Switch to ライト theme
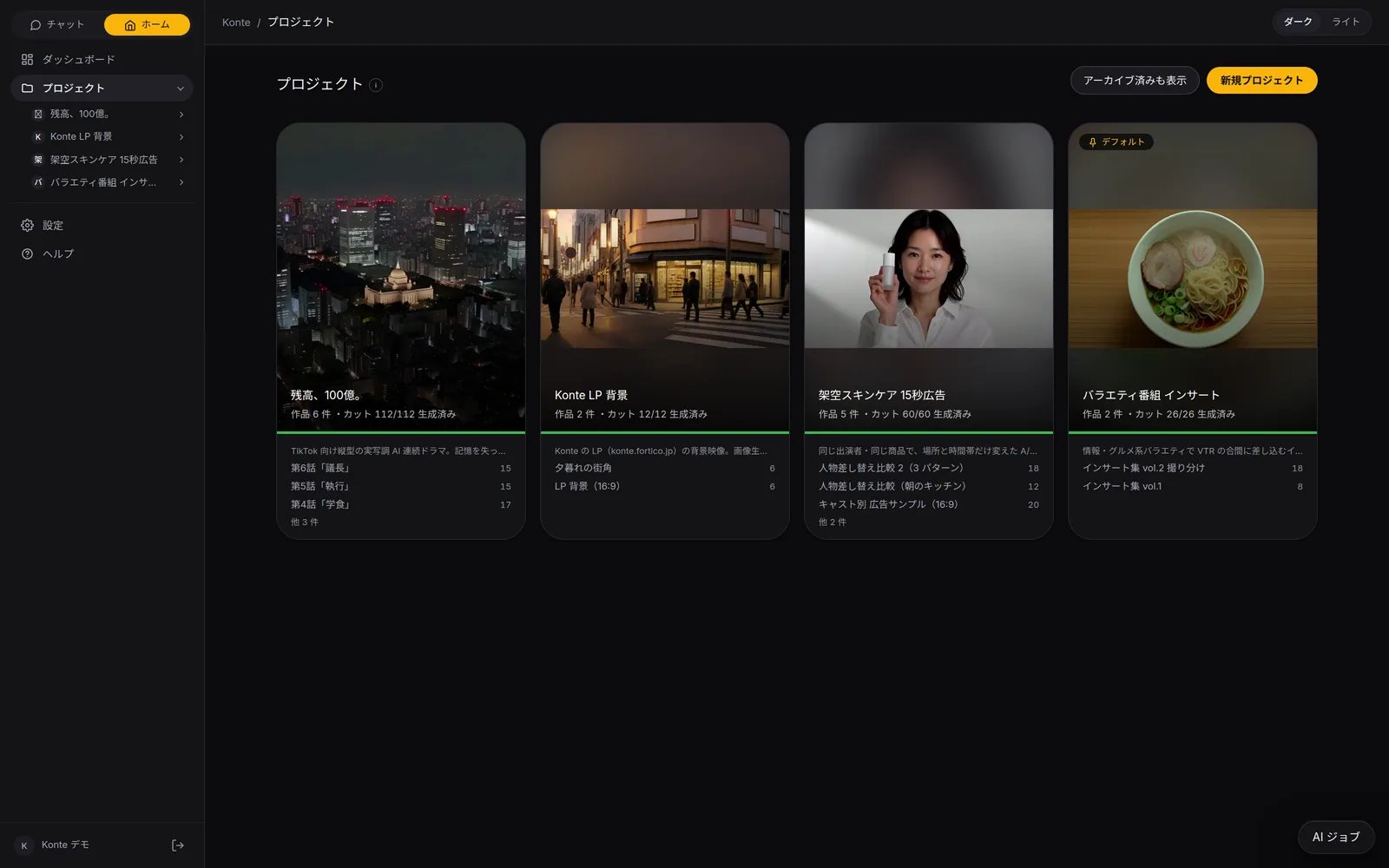1389x868 pixels. coord(1346,22)
